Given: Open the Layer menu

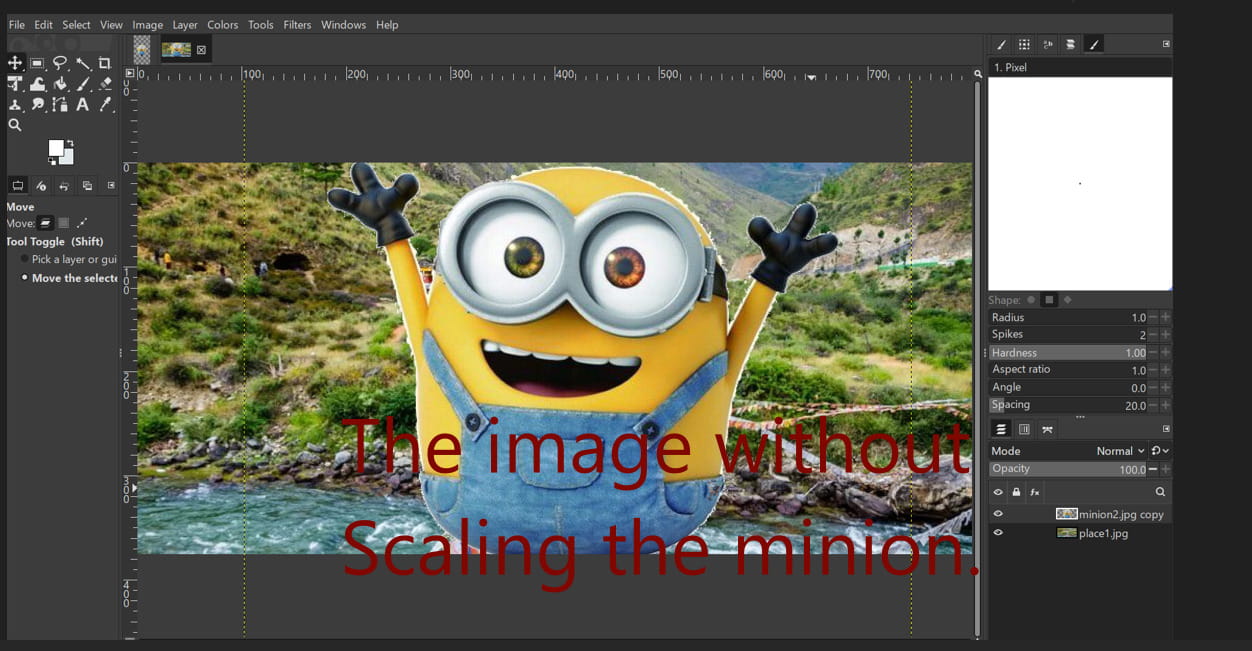Looking at the screenshot, I should [x=185, y=24].
